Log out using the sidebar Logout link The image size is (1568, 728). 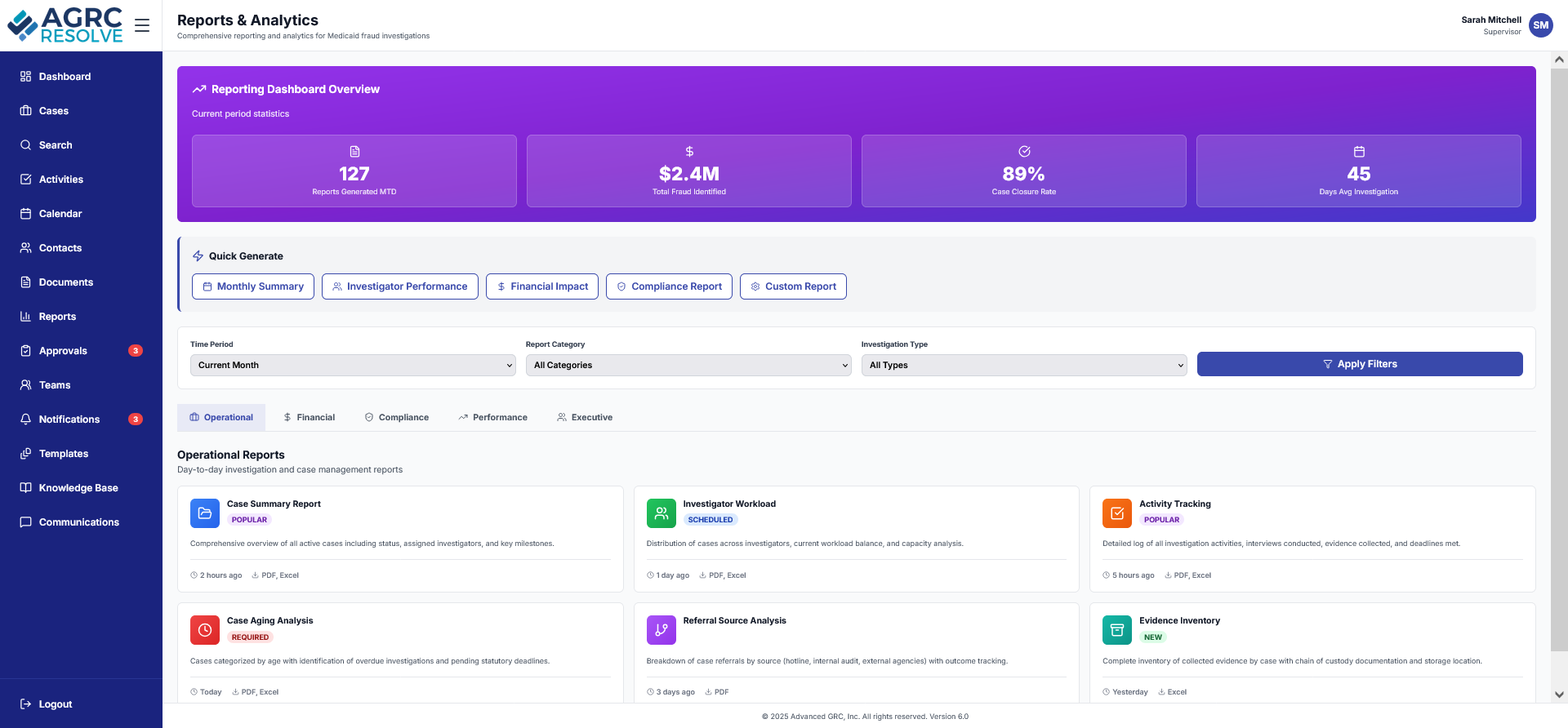tap(55, 704)
